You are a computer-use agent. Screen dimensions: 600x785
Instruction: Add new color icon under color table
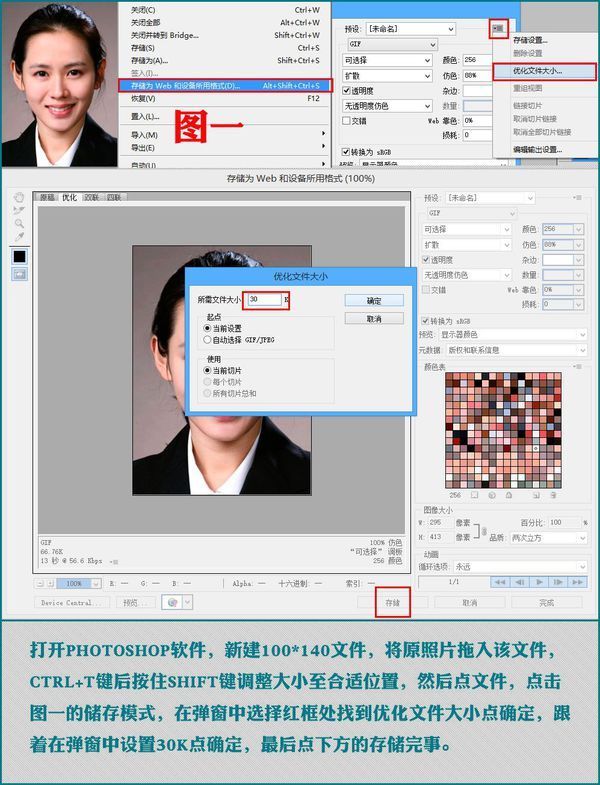pos(536,495)
